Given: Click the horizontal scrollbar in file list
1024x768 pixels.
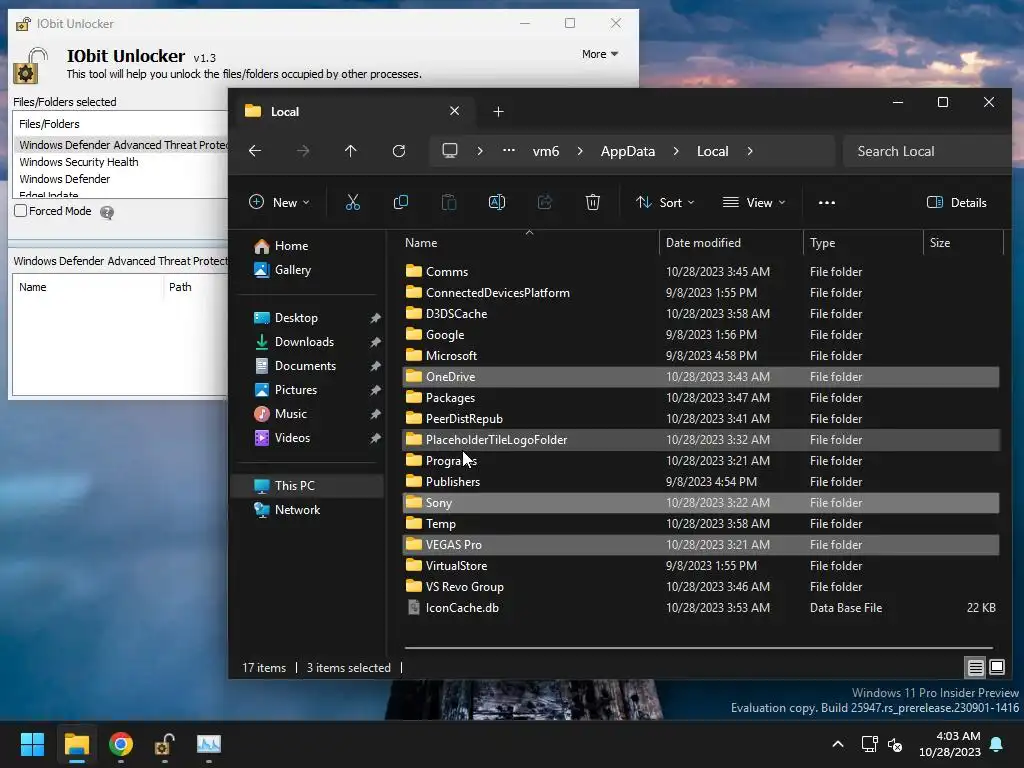Looking at the screenshot, I should tap(699, 648).
